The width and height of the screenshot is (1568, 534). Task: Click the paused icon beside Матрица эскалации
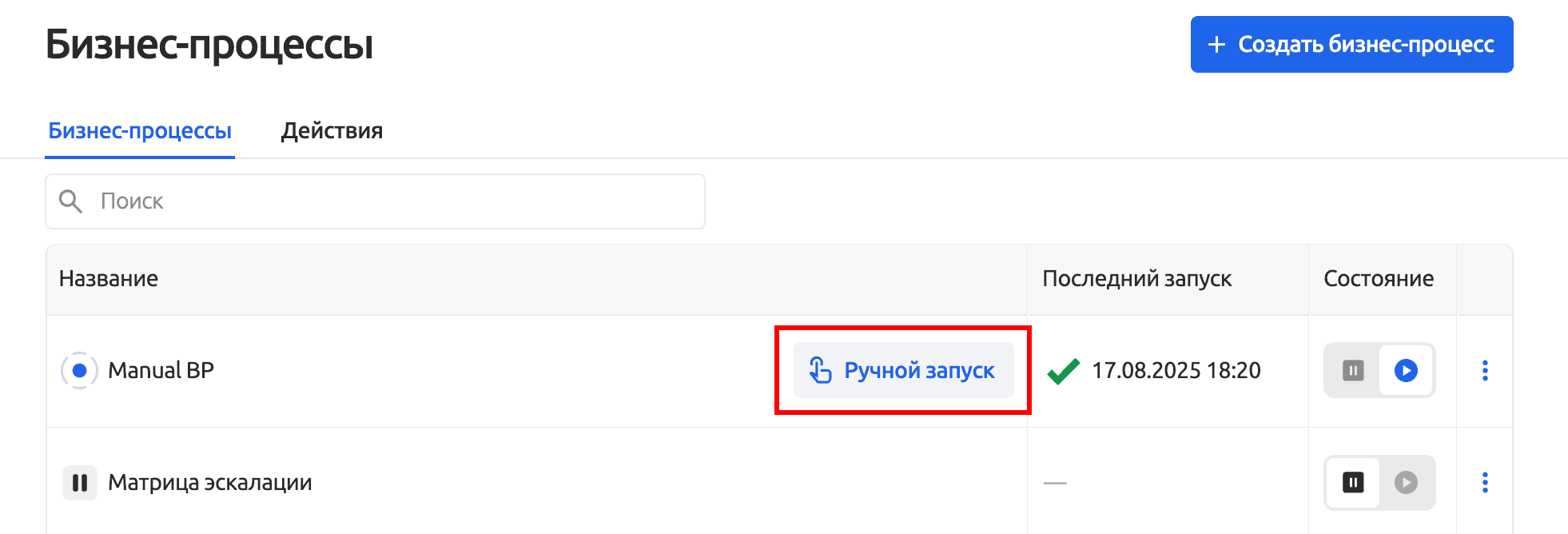tap(79, 483)
